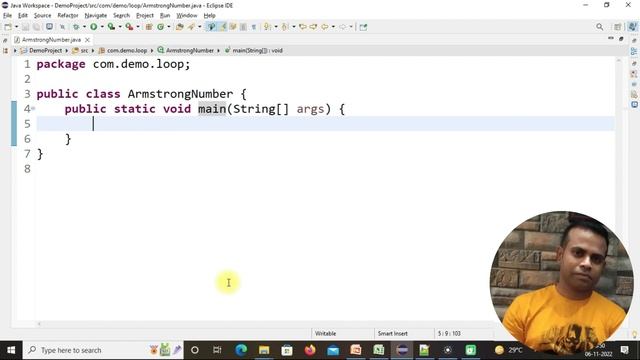The image size is (640, 360).
Task: Select the Java perspective icon
Action: [x=632, y=27]
